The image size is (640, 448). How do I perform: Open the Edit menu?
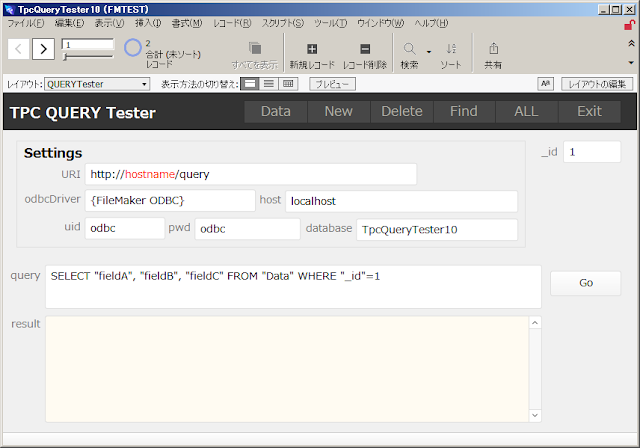(69, 23)
